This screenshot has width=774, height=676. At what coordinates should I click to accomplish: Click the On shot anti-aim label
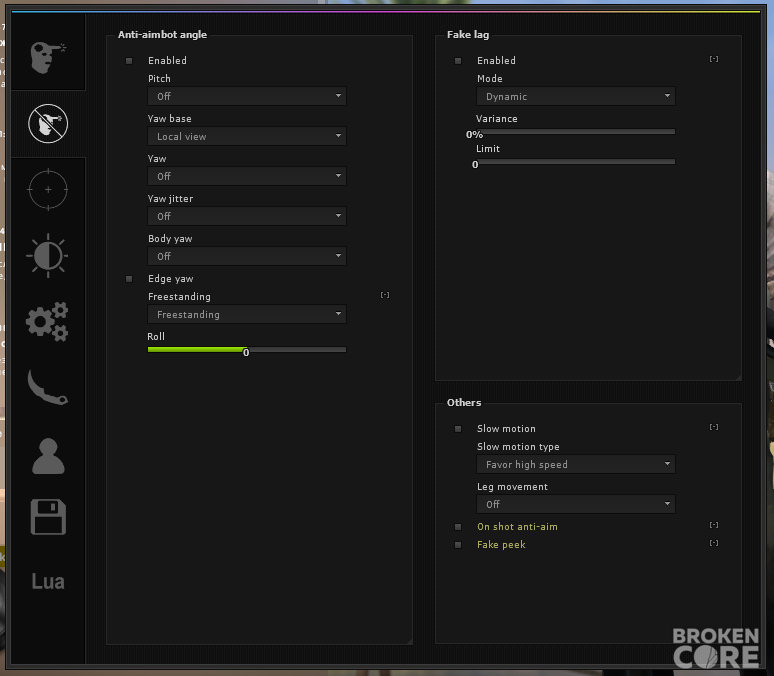point(517,527)
